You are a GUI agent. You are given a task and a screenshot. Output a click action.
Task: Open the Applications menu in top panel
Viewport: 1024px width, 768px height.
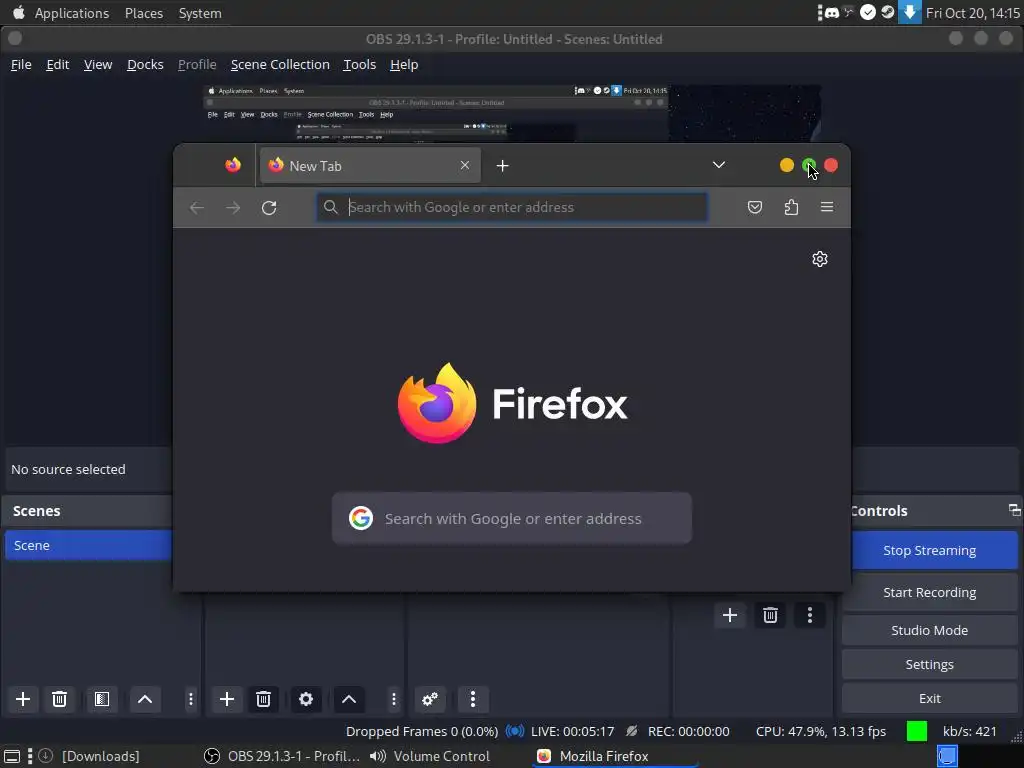(72, 13)
